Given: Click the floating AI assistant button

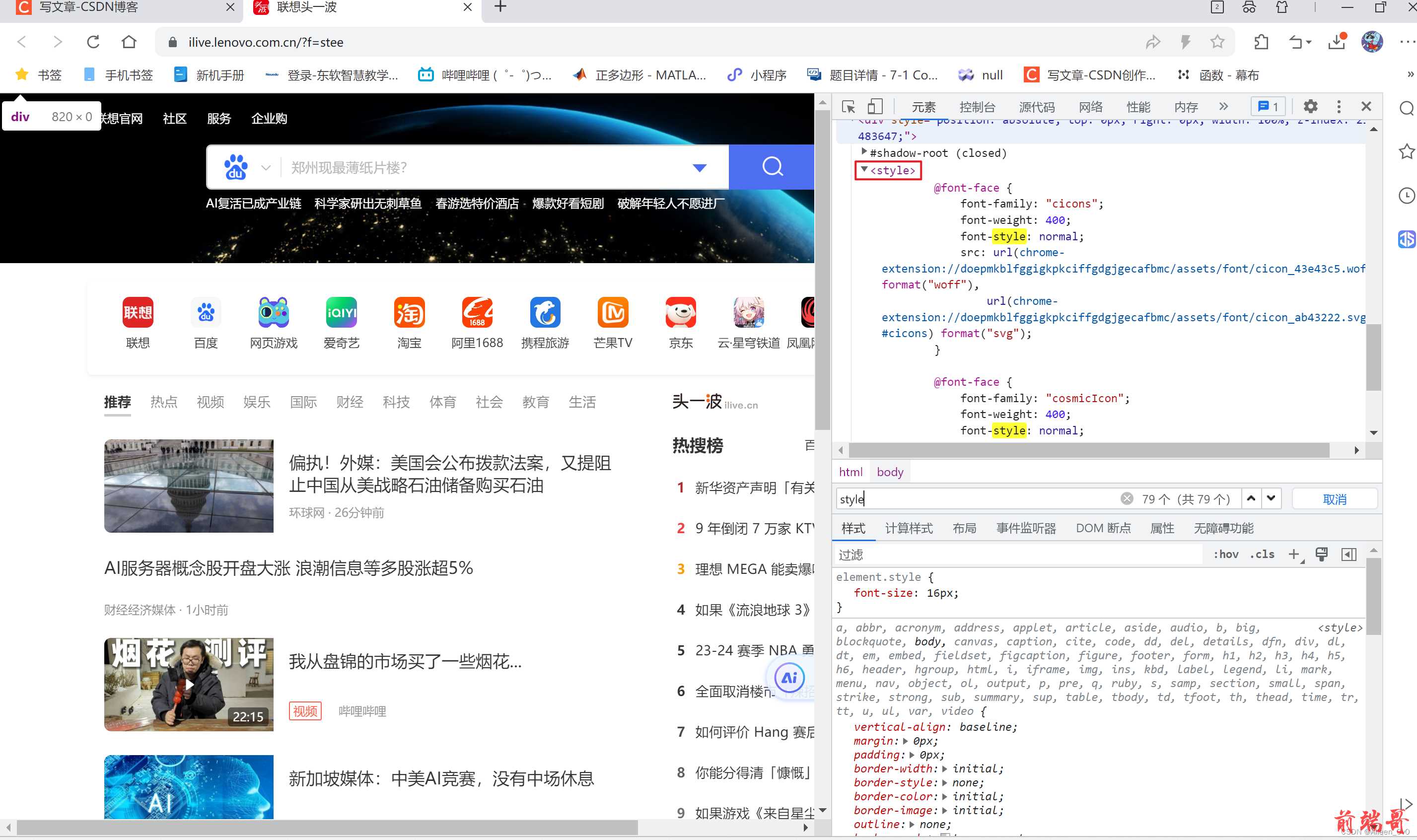Looking at the screenshot, I should 789,678.
